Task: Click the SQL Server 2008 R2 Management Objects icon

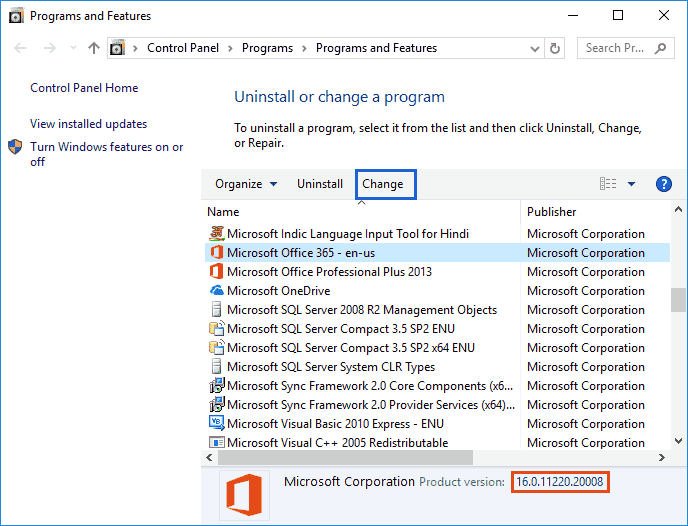Action: tap(216, 309)
